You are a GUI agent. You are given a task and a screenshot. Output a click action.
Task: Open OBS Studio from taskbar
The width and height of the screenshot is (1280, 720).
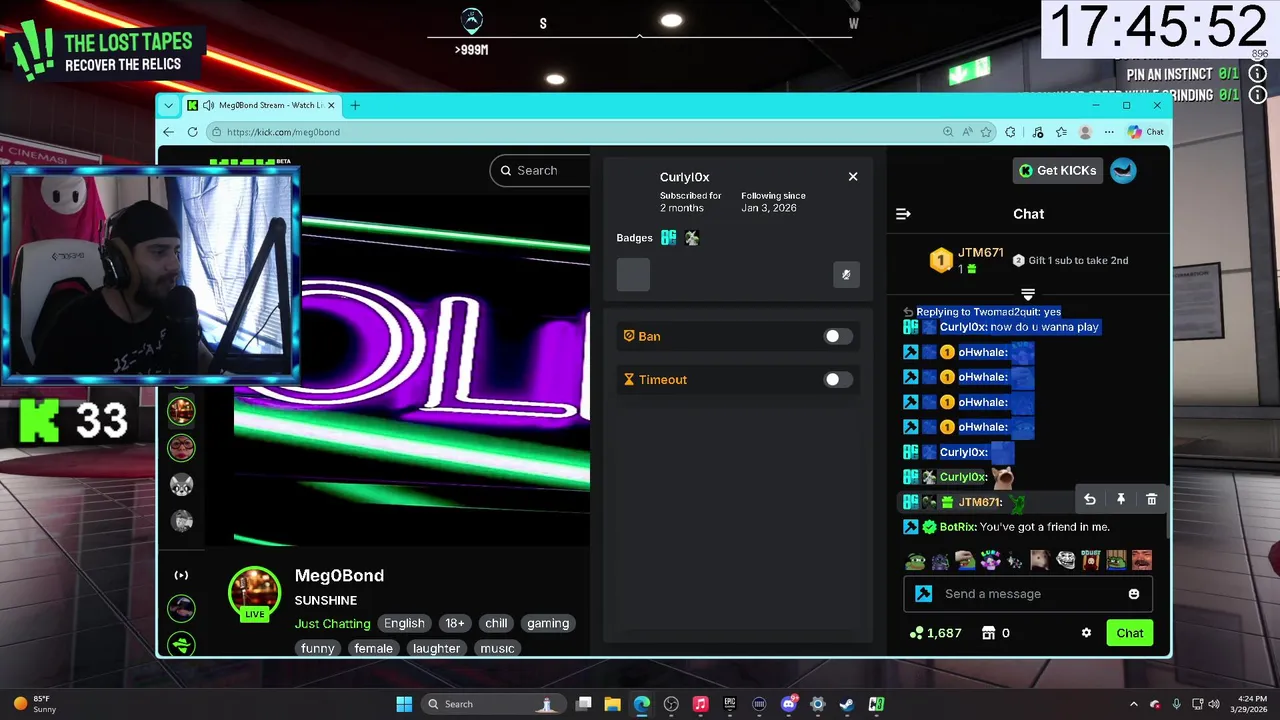point(671,704)
